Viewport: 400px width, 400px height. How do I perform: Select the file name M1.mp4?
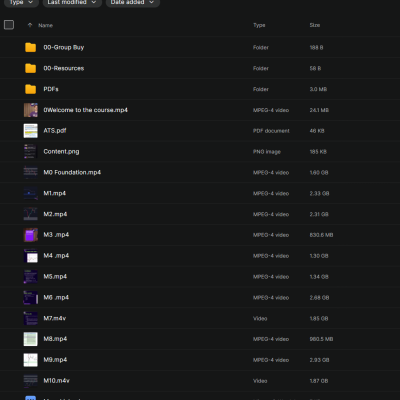click(x=55, y=193)
